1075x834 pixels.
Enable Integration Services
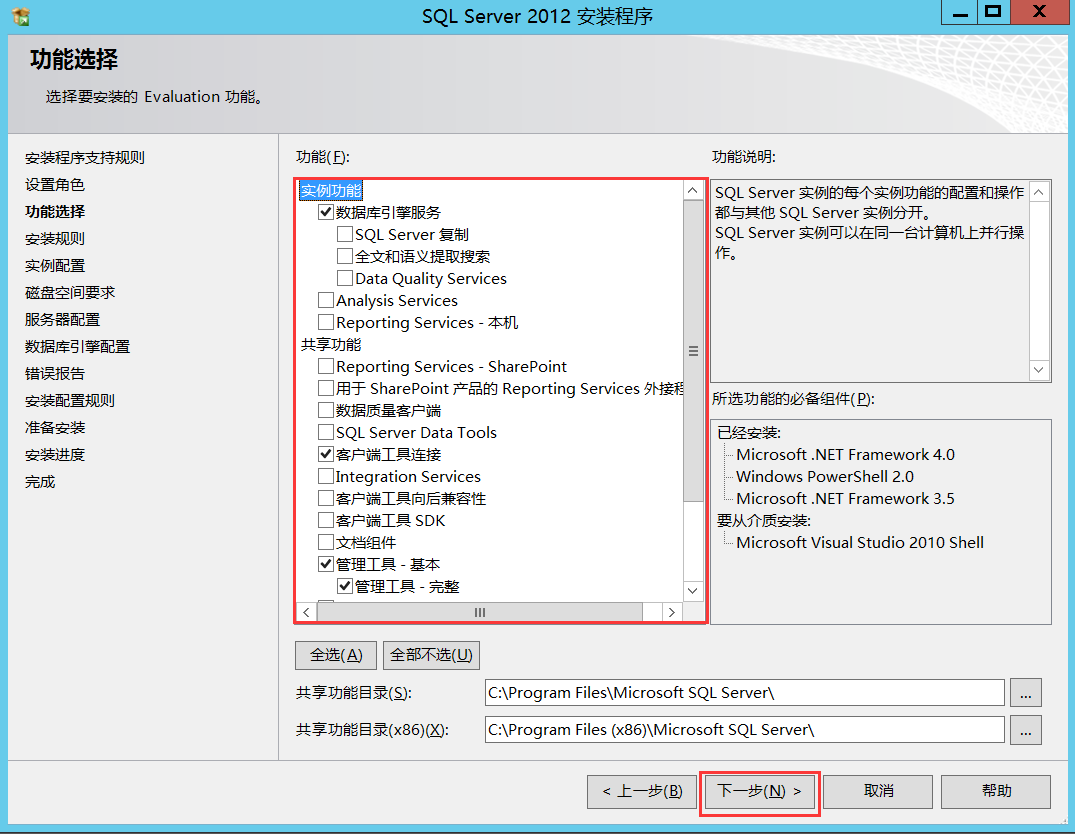click(x=326, y=476)
